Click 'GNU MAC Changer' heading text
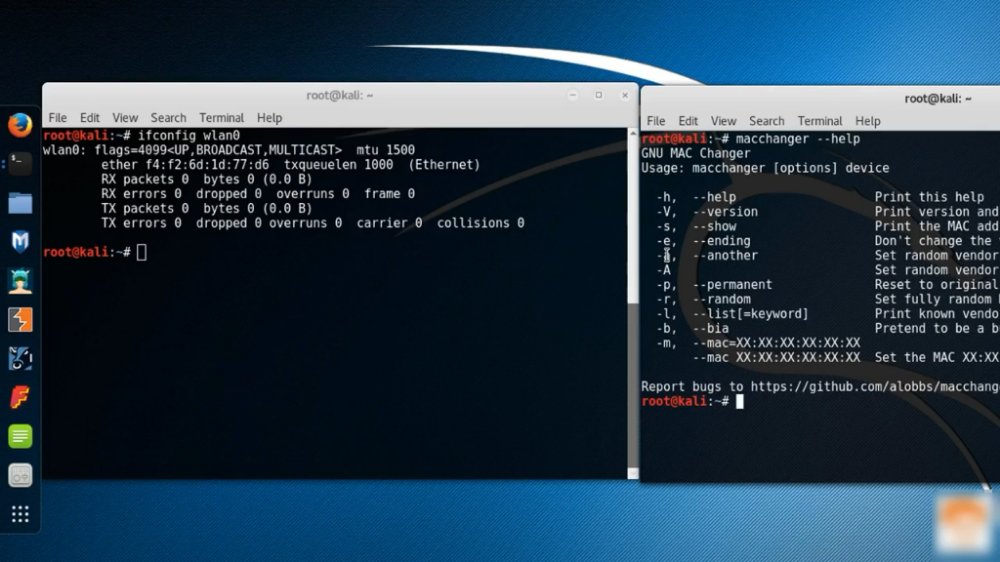 695,154
